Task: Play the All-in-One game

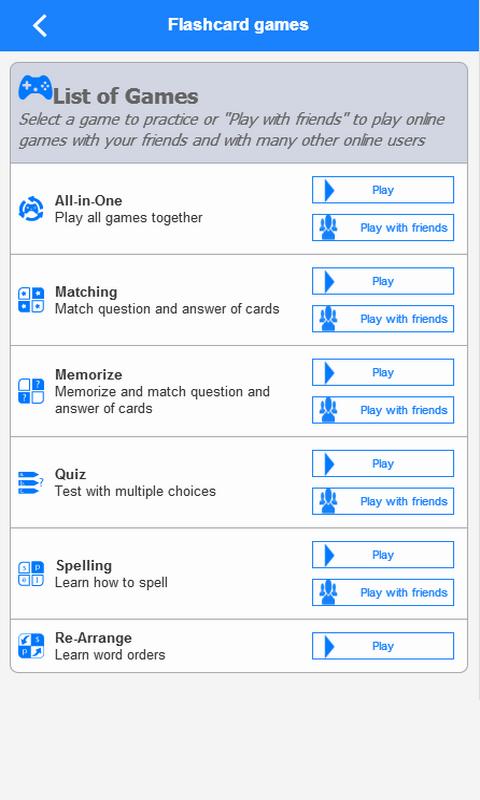Action: click(x=383, y=190)
